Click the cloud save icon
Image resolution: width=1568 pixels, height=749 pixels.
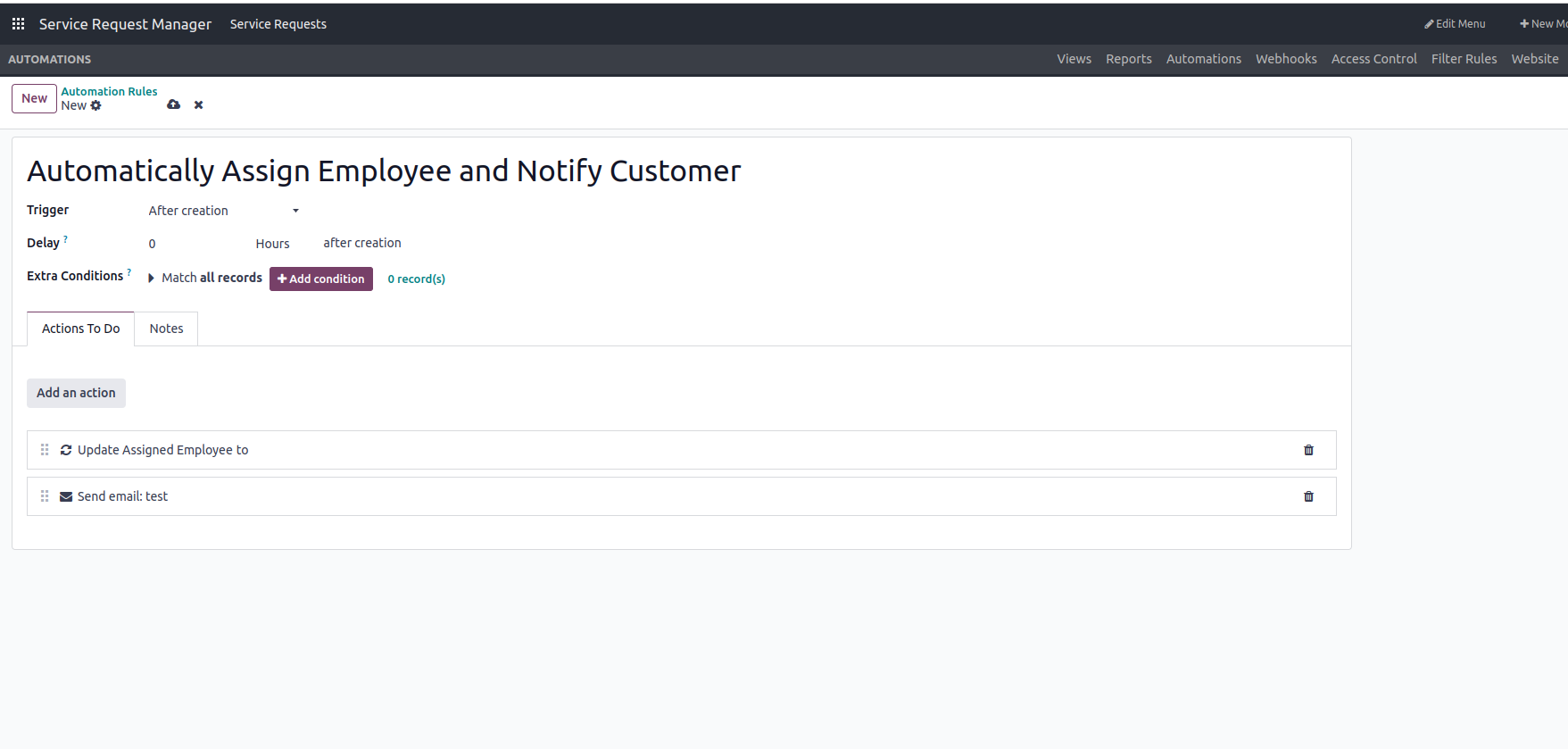(x=173, y=105)
